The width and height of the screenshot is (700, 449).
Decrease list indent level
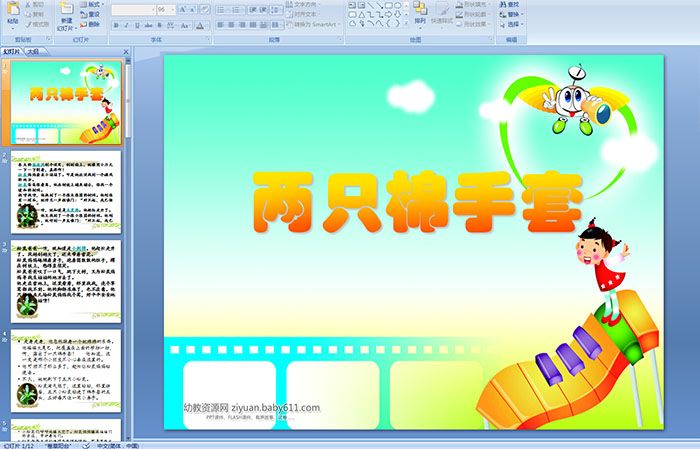pyautogui.click(x=253, y=9)
